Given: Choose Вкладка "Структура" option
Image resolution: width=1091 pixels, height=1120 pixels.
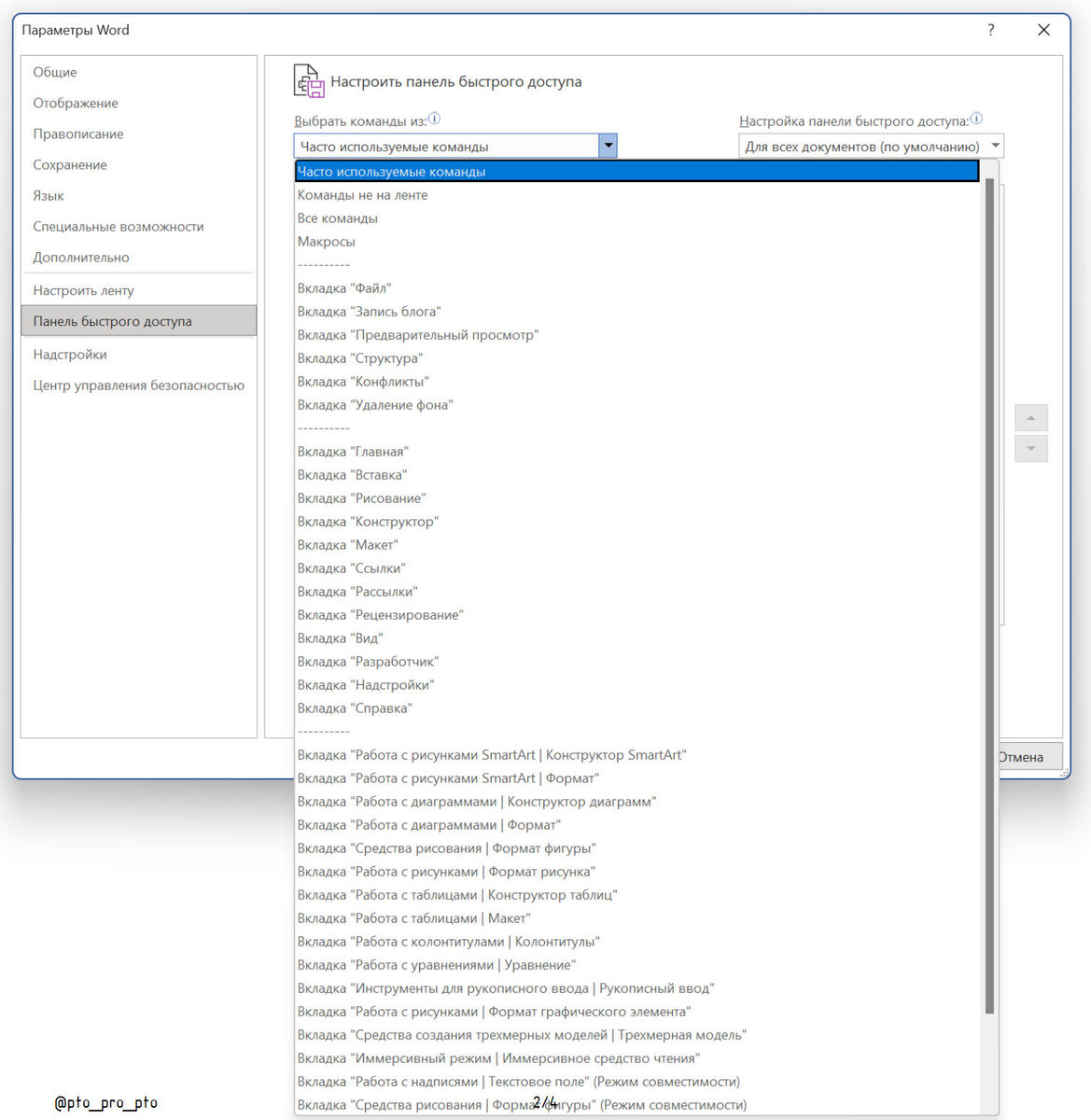Looking at the screenshot, I should [638, 358].
